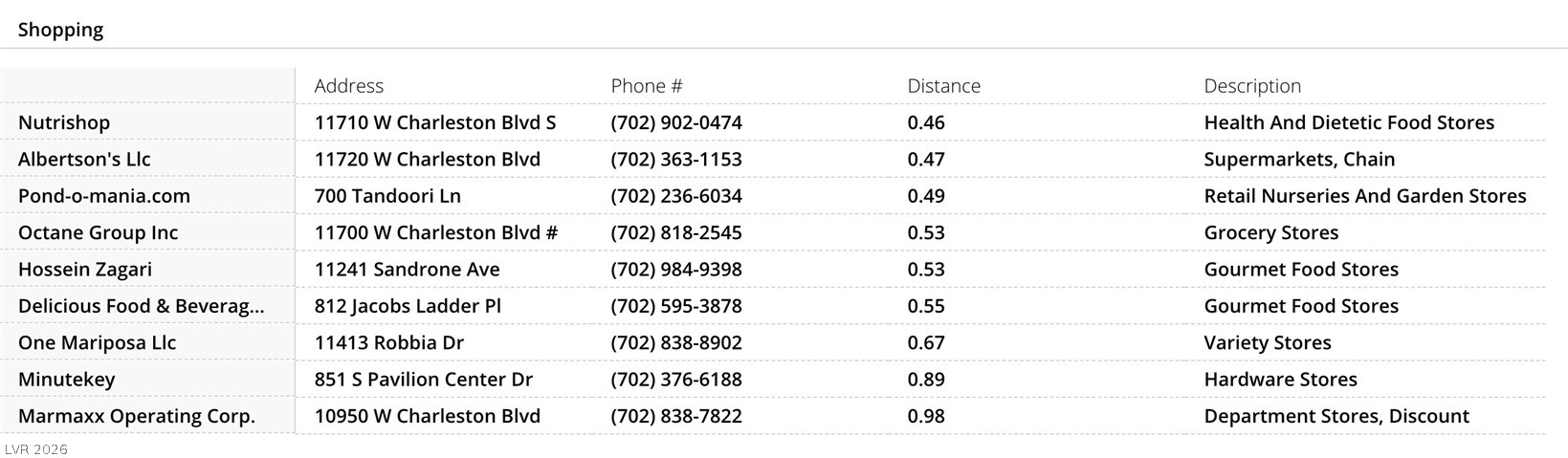Screen dimensions: 1568x458
Task: Select address 851 S Pavilion Center Dr
Action: click(x=423, y=380)
